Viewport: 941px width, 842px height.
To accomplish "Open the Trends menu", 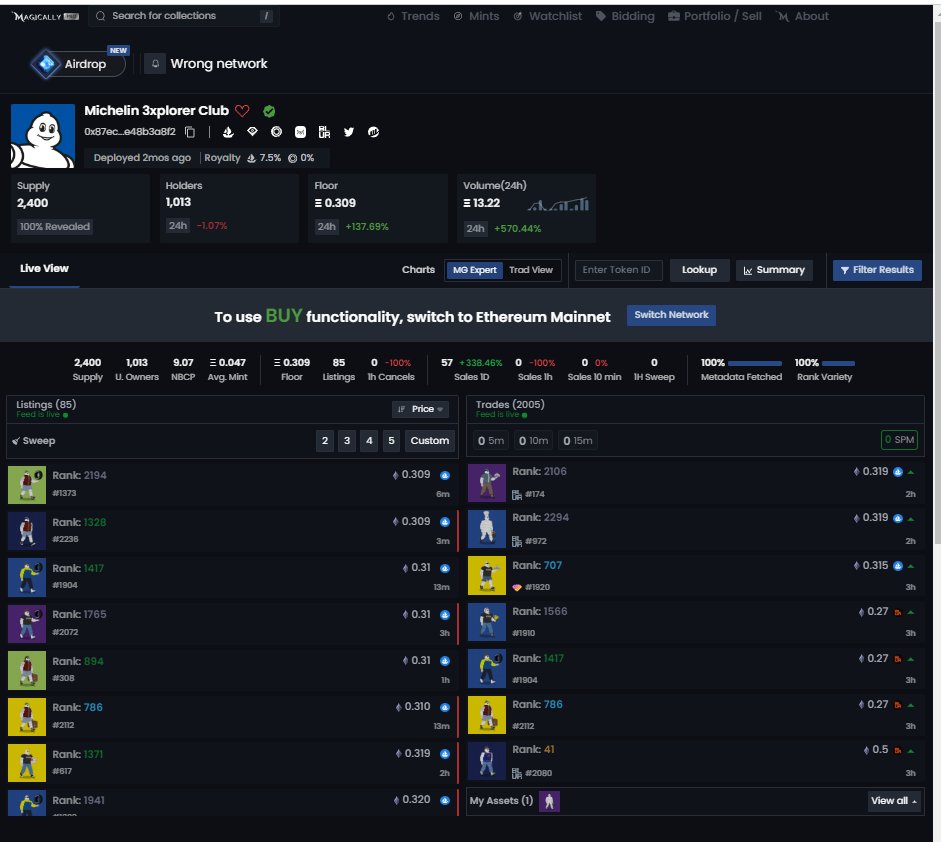I will click(413, 16).
